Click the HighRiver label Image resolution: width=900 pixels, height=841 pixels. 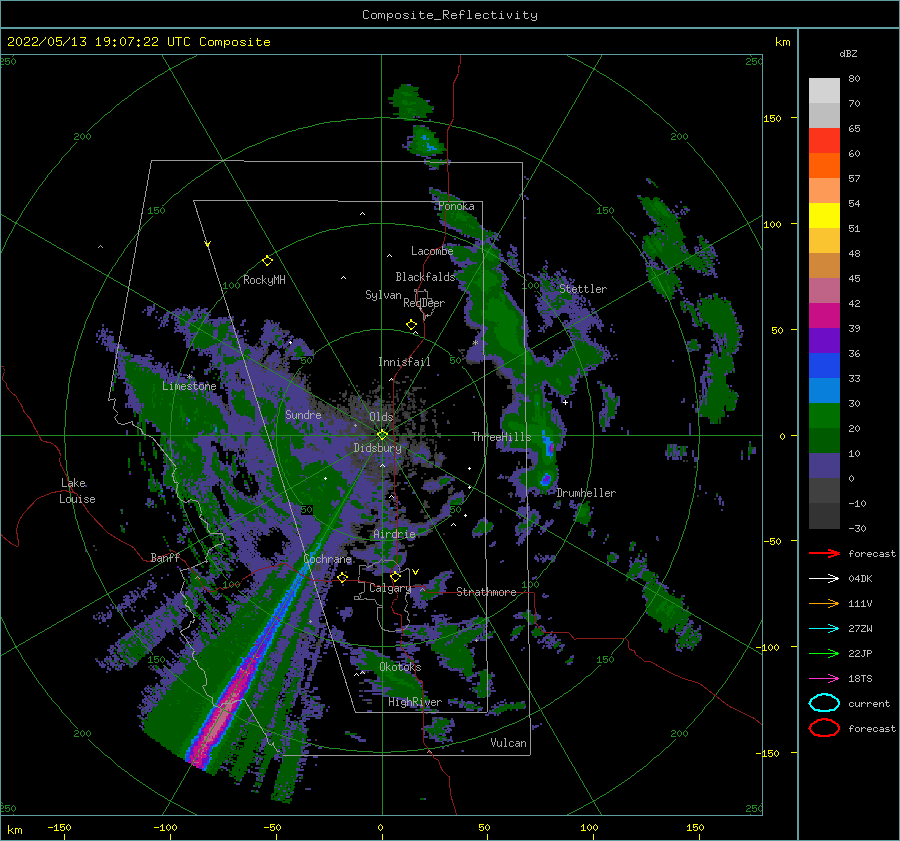(415, 702)
